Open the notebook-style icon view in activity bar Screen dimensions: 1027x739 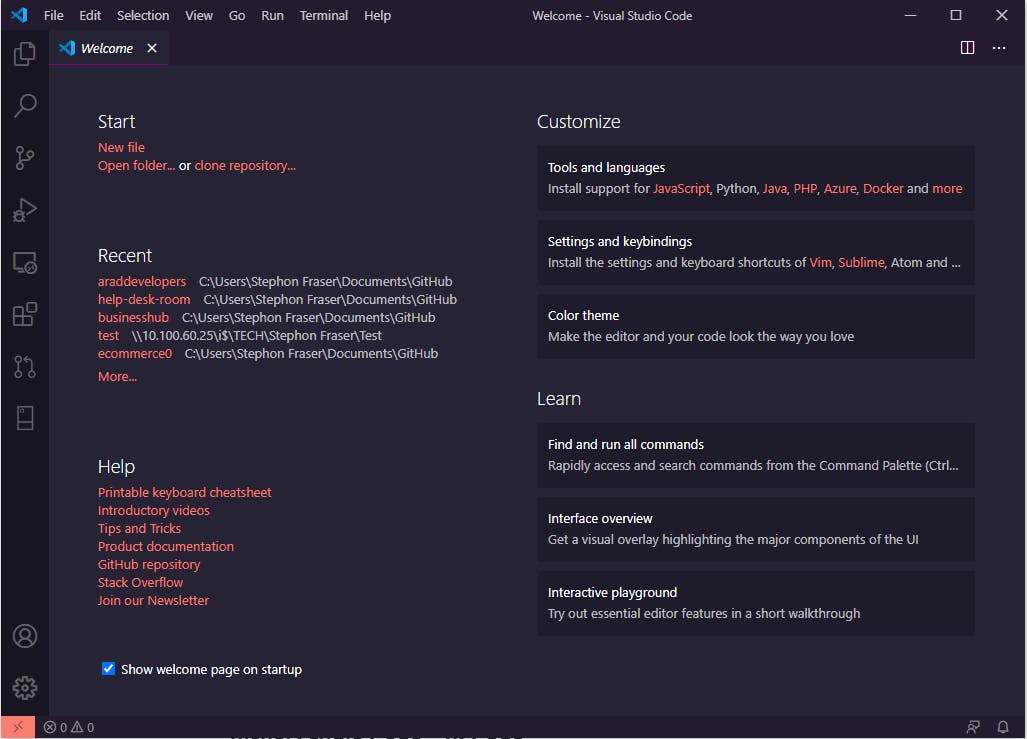(x=25, y=418)
